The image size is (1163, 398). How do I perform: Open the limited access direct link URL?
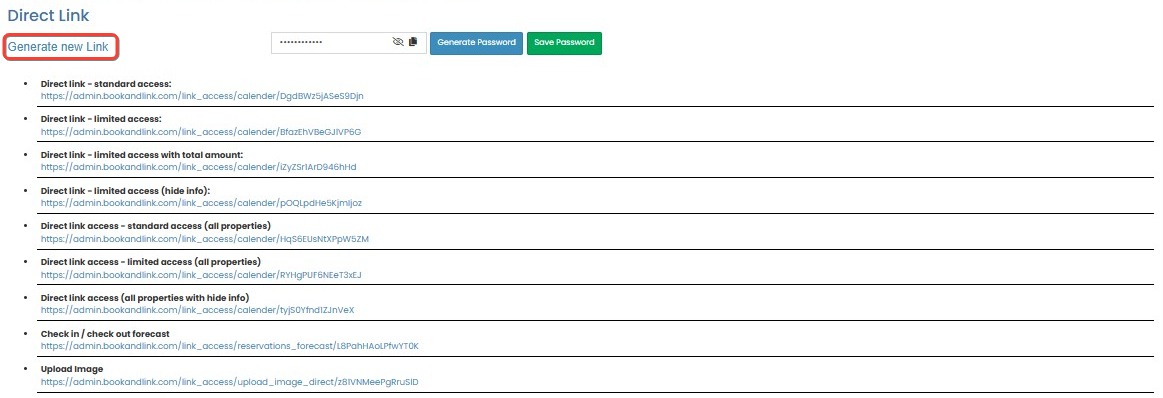(200, 132)
